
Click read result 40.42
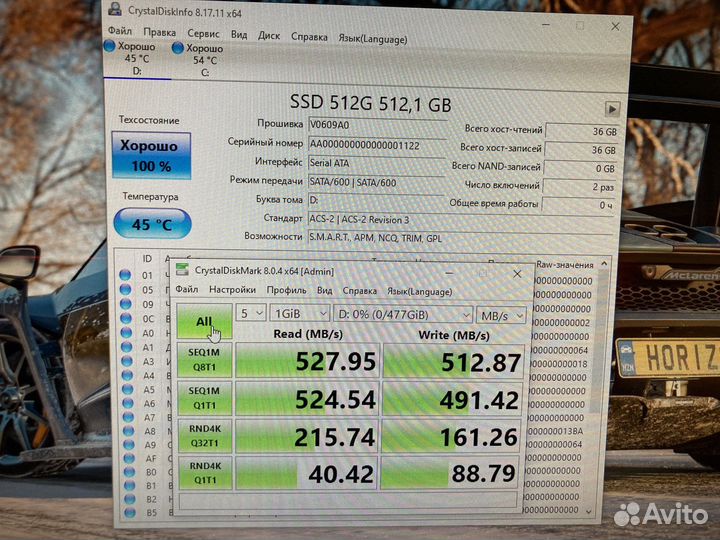click(306, 473)
